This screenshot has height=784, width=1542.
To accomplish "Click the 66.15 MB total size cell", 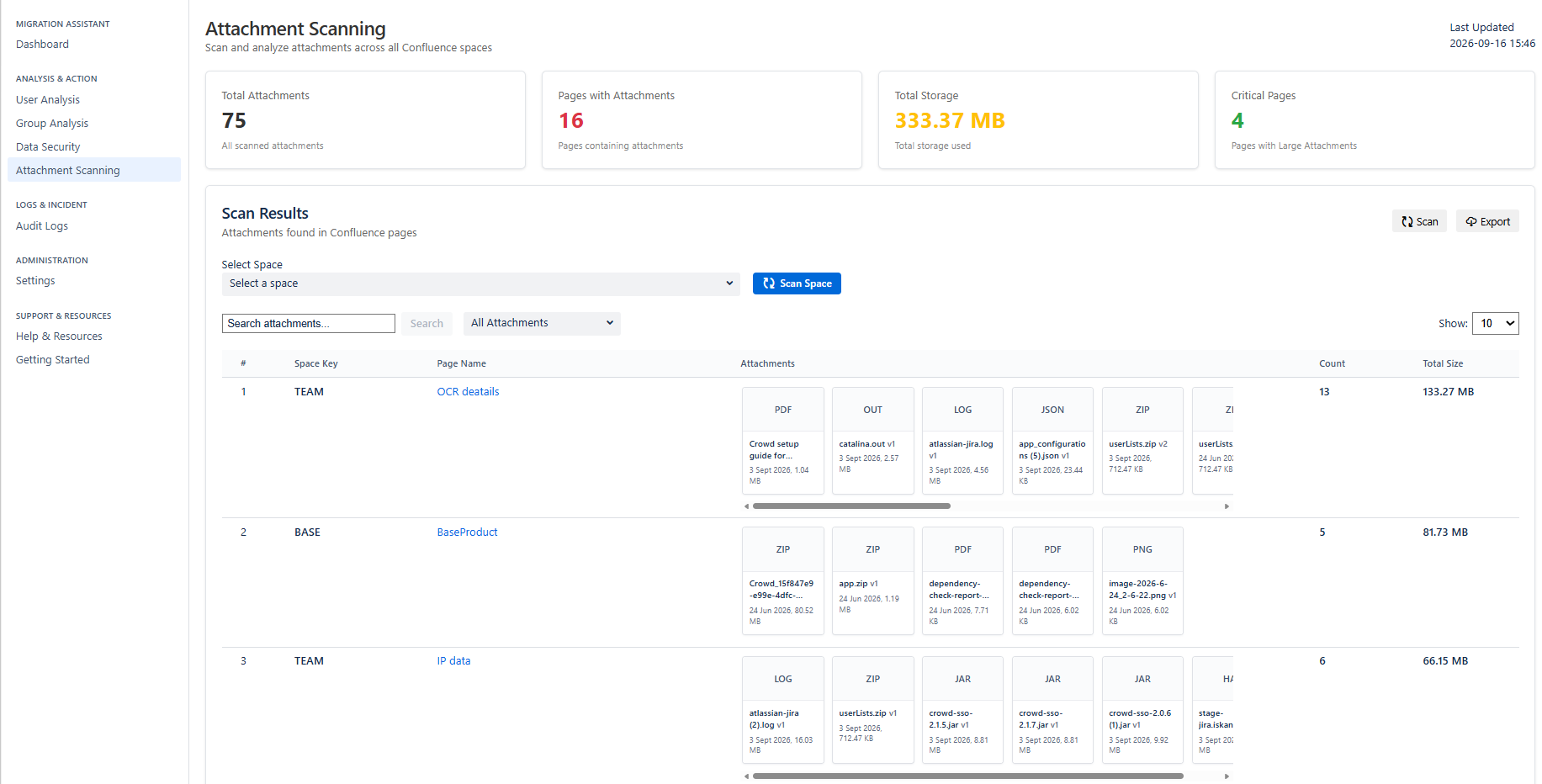I will click(x=1445, y=661).
